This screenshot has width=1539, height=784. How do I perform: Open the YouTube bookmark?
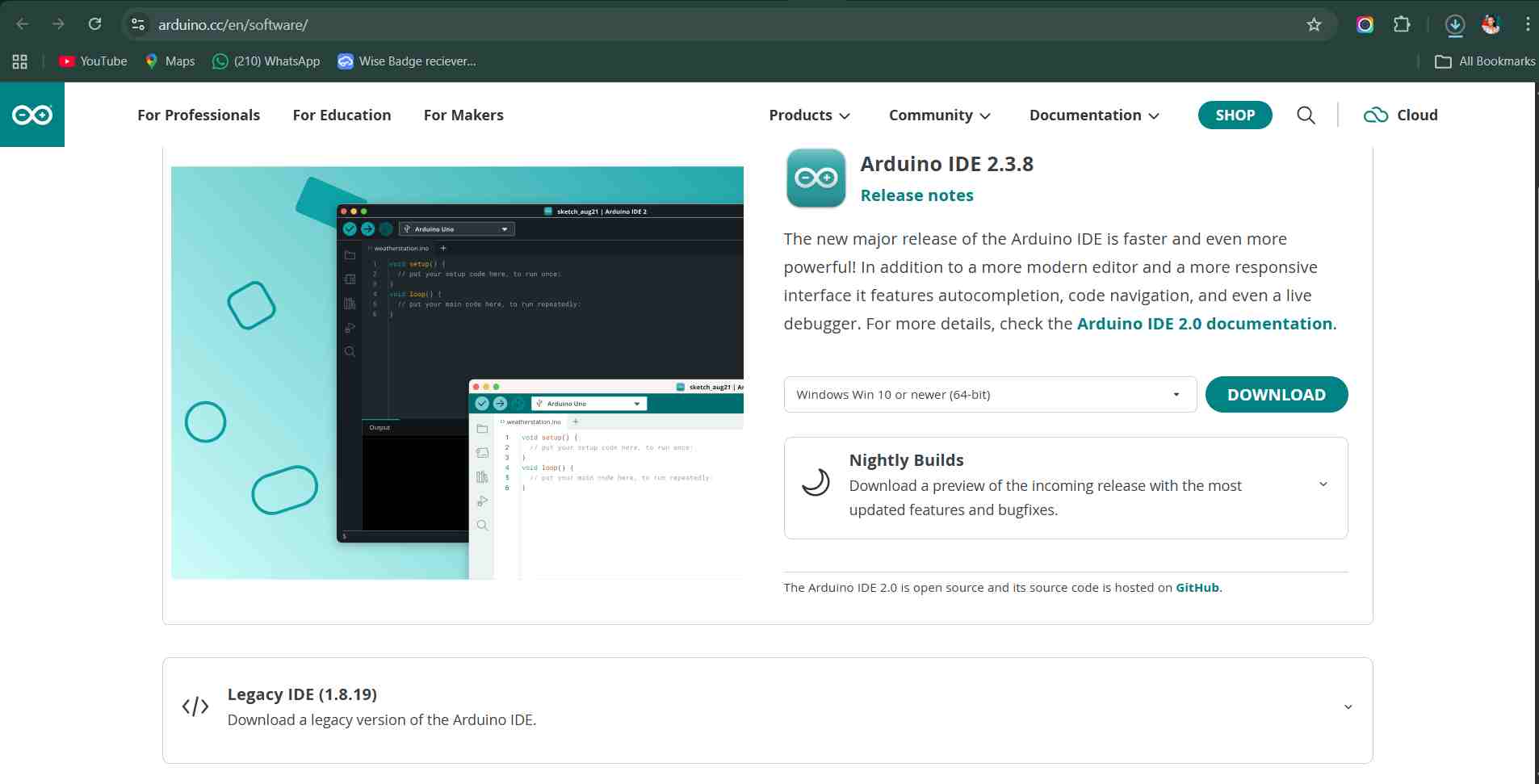coord(93,61)
